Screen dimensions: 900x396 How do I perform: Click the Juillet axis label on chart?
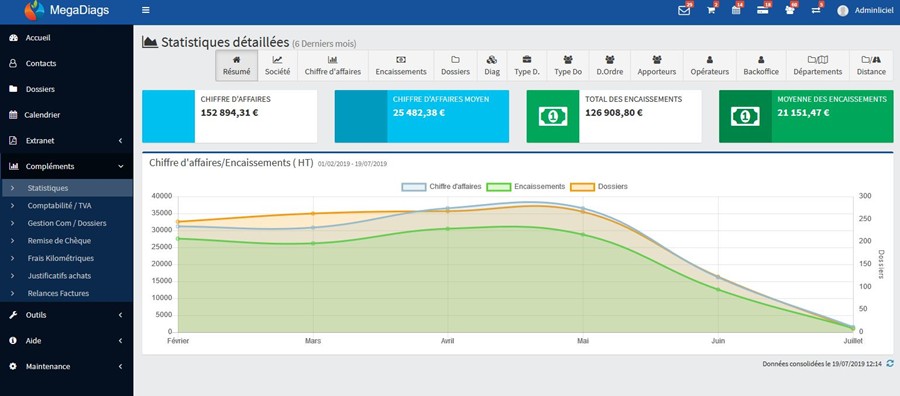pos(853,341)
